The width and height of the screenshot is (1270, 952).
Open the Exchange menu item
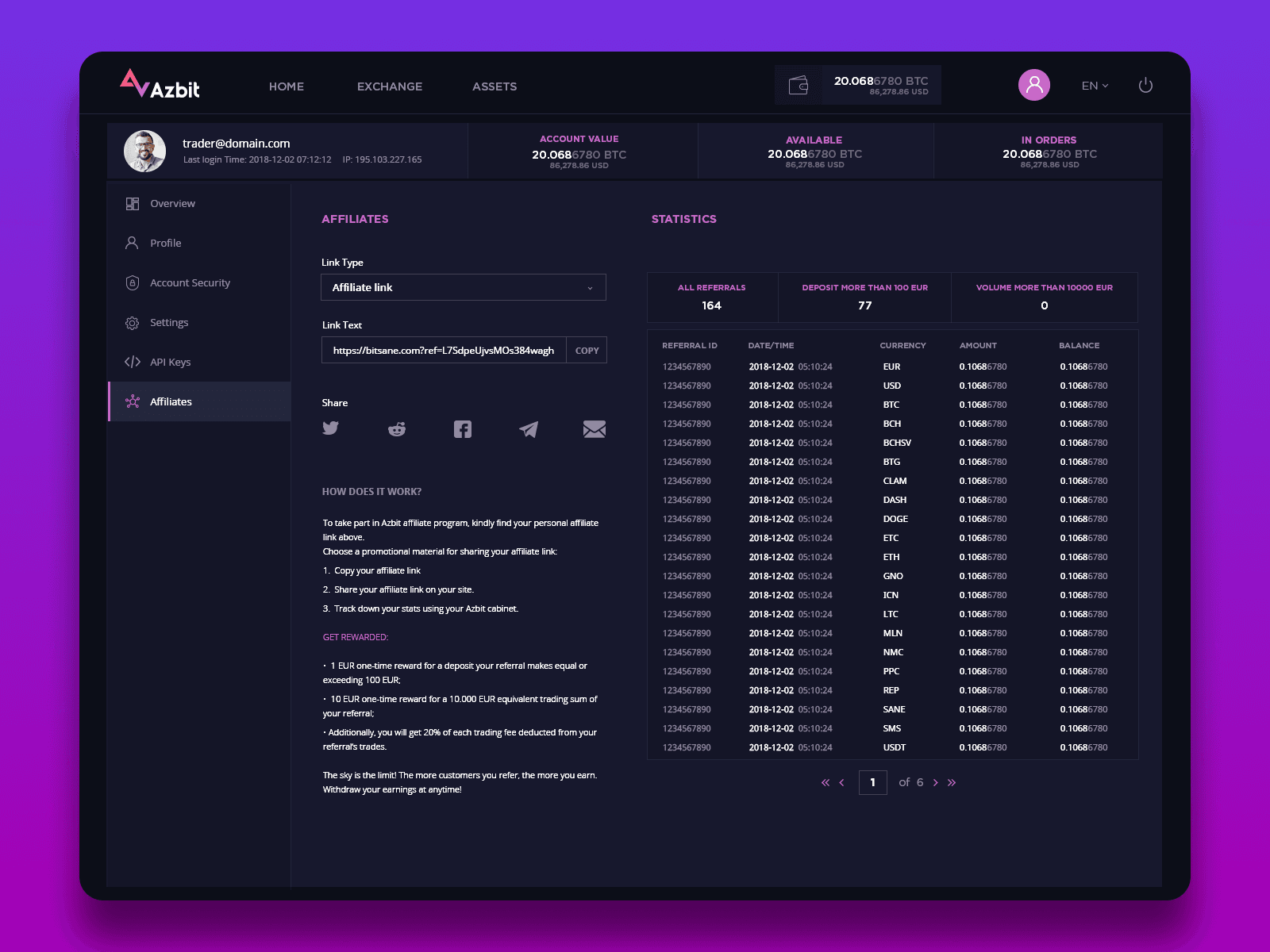[x=390, y=86]
